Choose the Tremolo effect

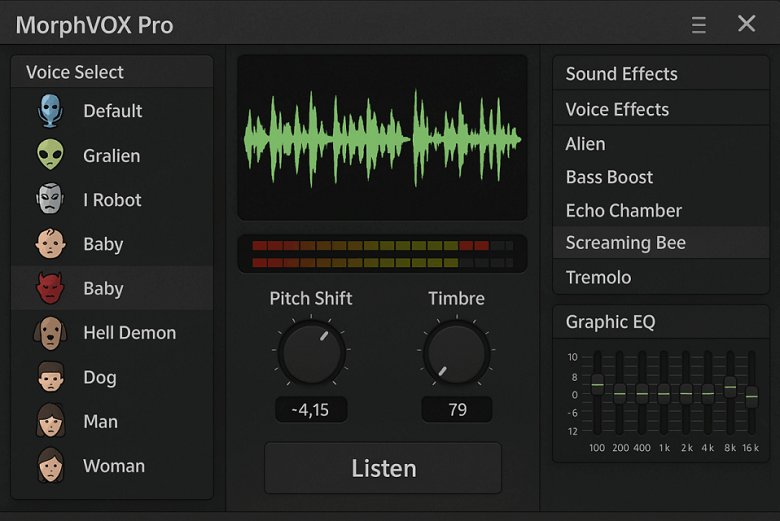[x=661, y=277]
